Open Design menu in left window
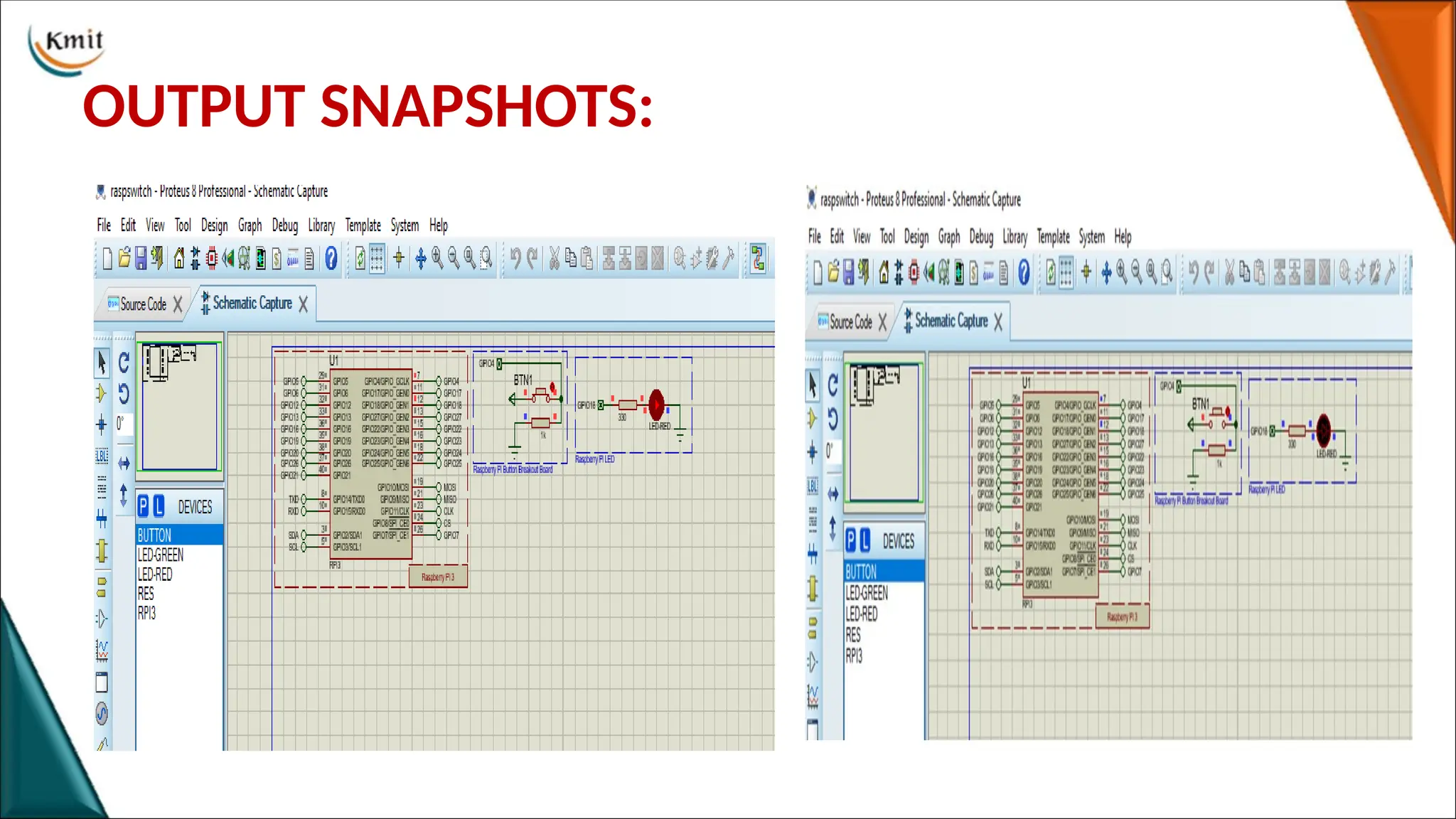The image size is (1456, 819). tap(214, 225)
